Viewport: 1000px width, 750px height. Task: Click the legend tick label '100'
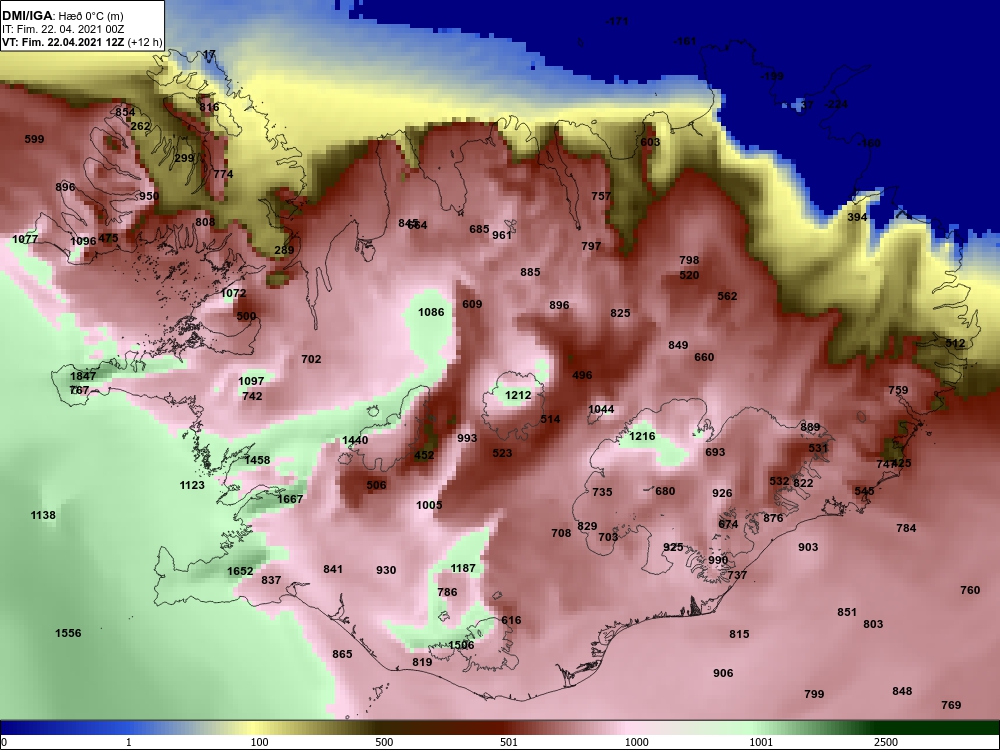pyautogui.click(x=259, y=742)
